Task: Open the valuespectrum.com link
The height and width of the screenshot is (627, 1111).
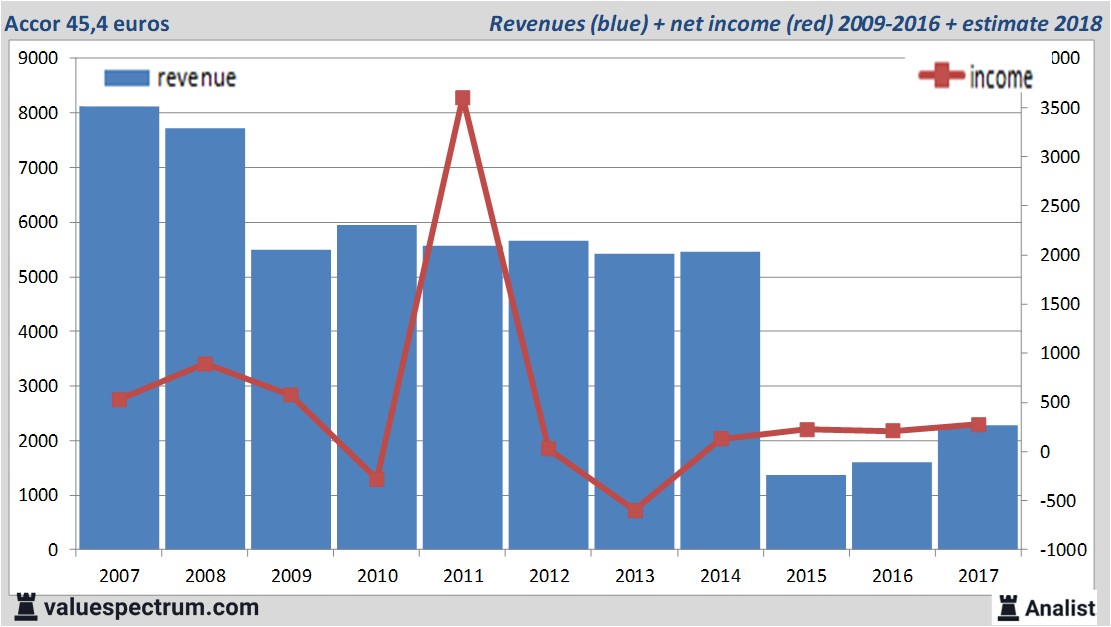Action: pyautogui.click(x=151, y=607)
